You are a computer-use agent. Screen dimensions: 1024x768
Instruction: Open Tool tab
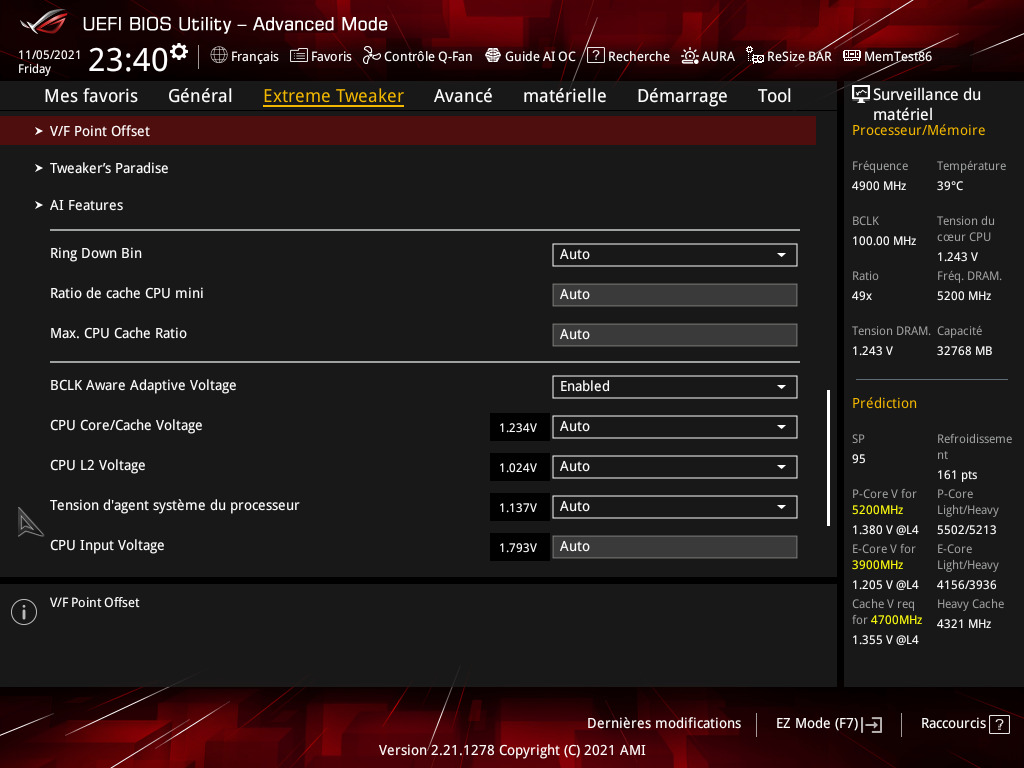click(x=774, y=96)
